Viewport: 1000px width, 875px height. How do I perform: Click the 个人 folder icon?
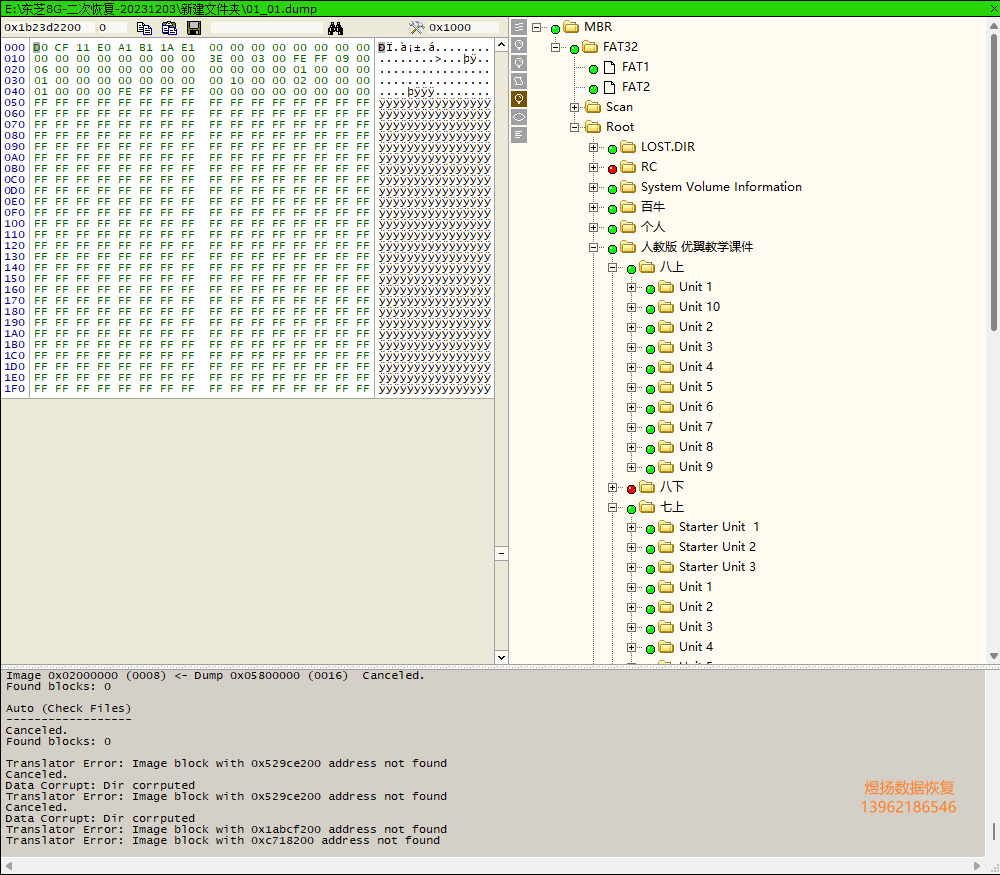[628, 227]
